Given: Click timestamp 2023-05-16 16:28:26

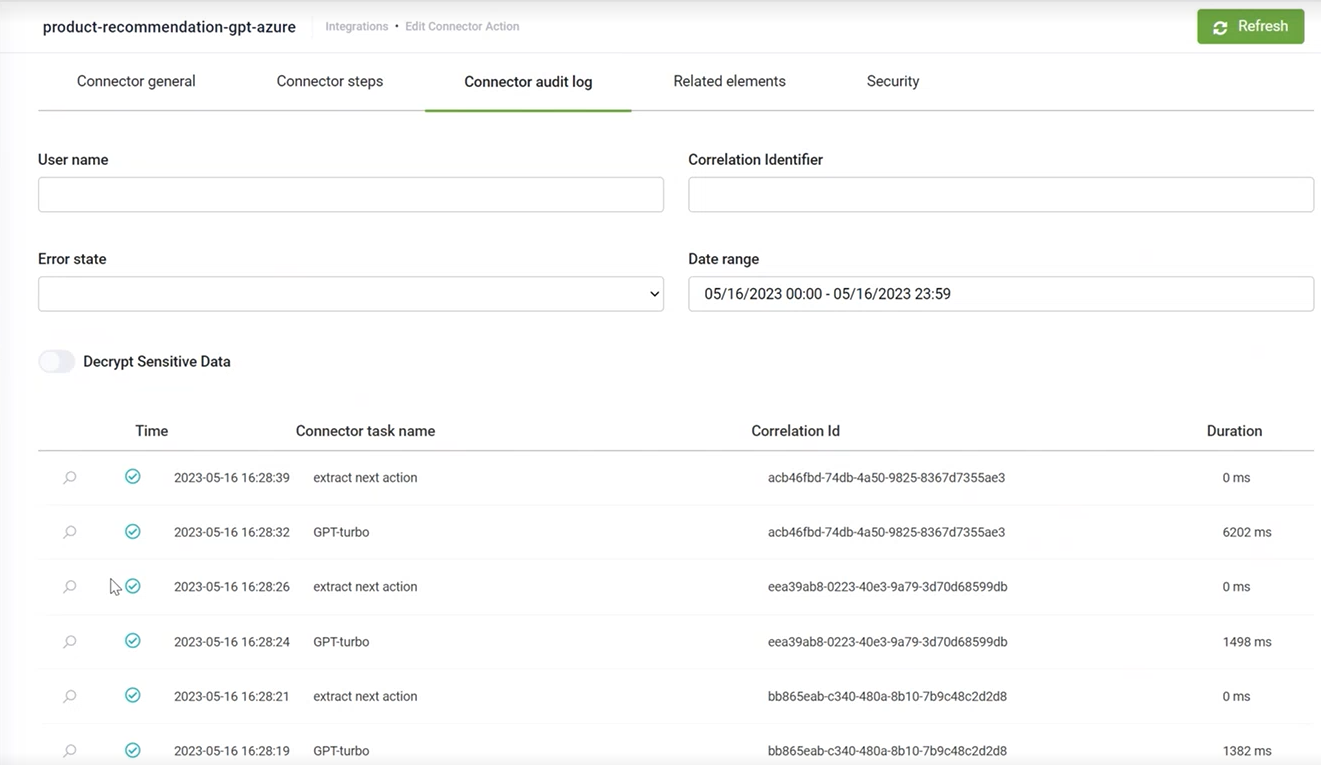Looking at the screenshot, I should 232,587.
